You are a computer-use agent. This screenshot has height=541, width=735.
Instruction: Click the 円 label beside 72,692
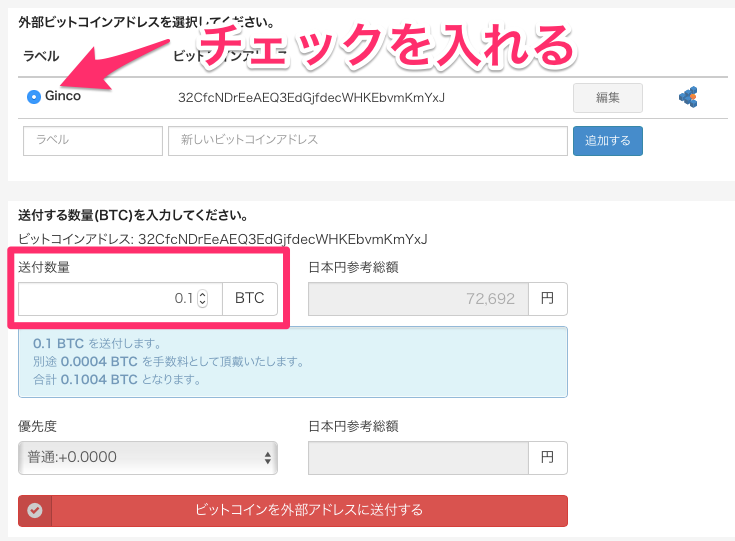547,299
